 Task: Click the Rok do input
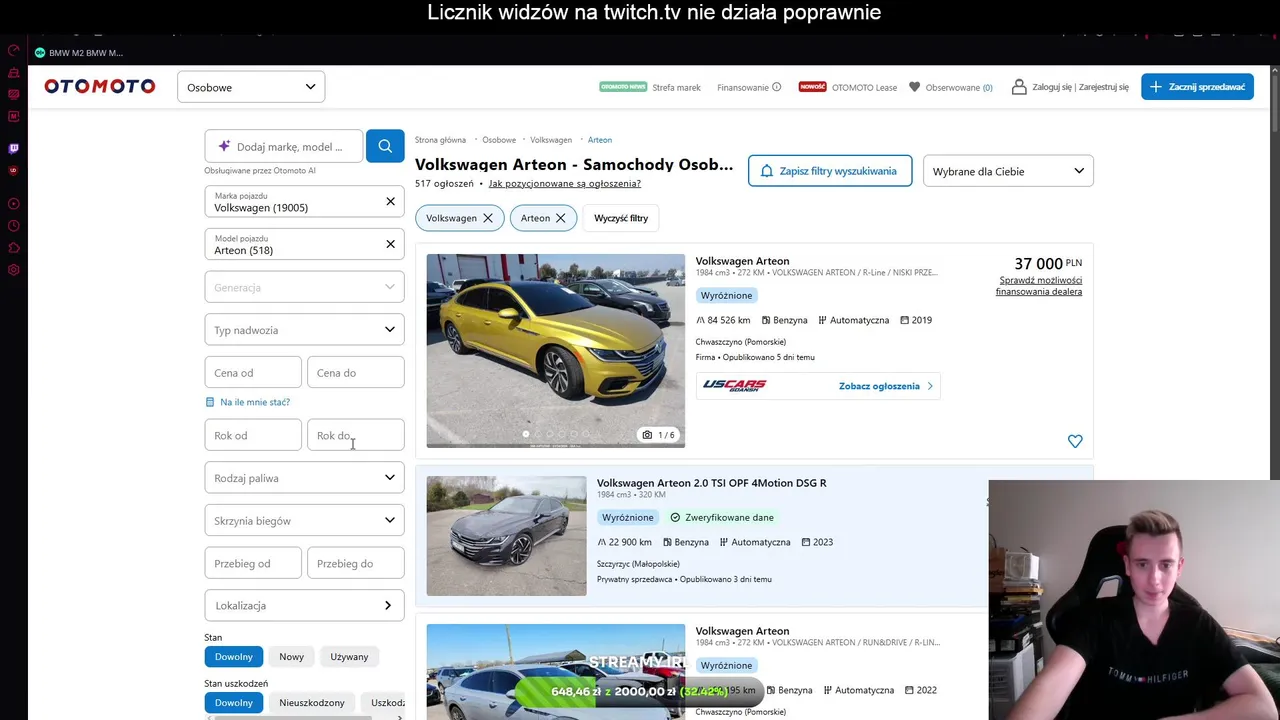click(356, 435)
